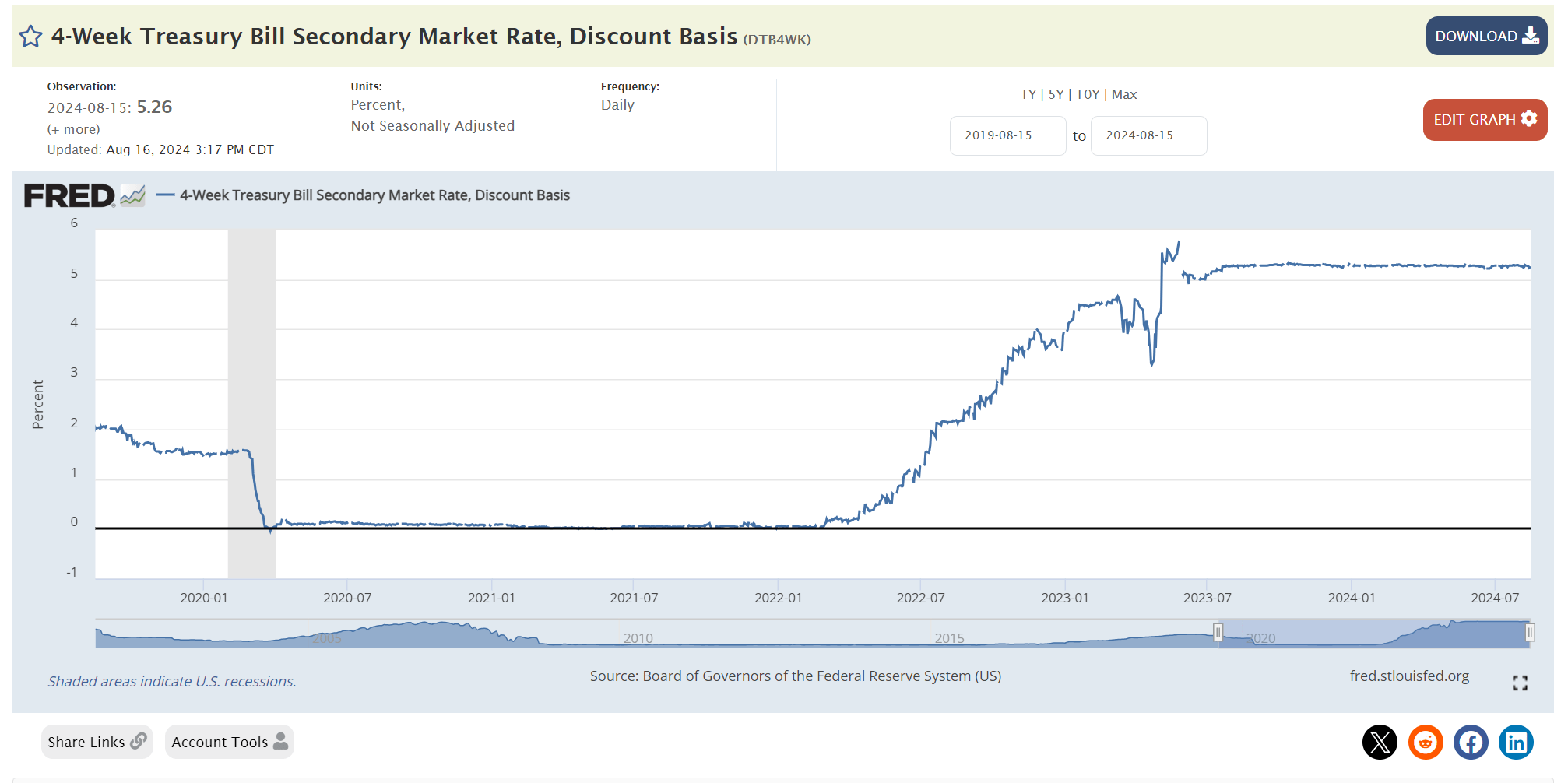Screen dimensions: 1568x783
Task: Share the chart on Reddit
Action: 1426,742
